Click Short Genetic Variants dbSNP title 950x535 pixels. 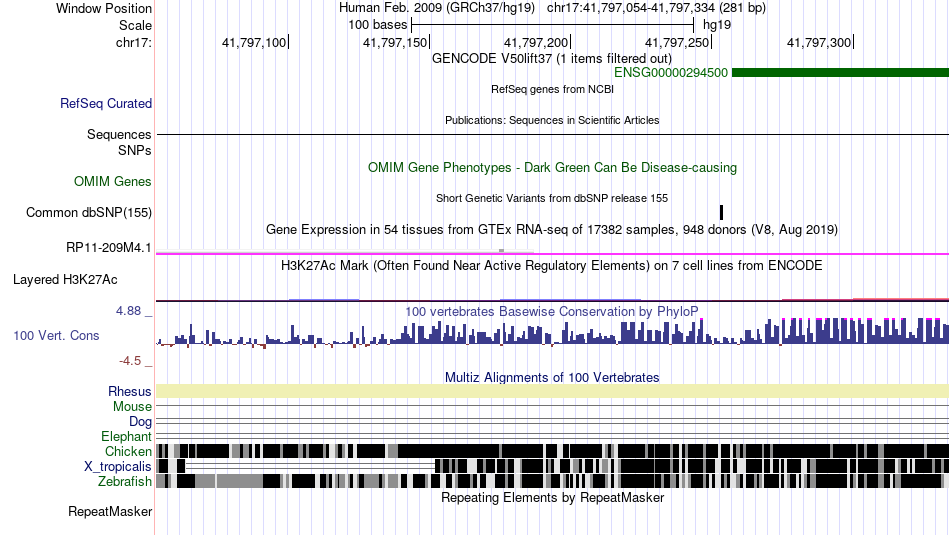click(552, 199)
